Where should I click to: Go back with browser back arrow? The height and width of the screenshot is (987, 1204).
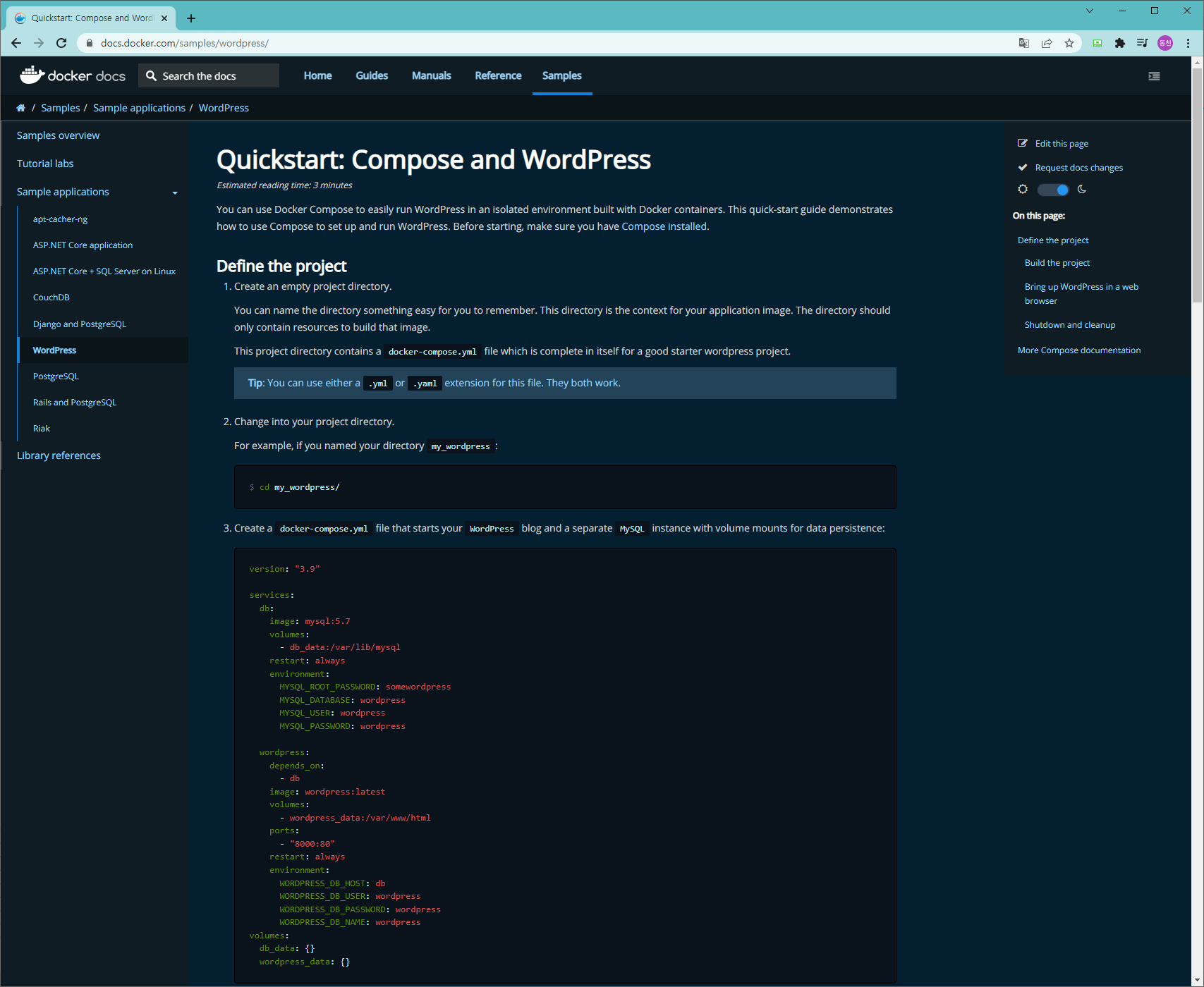pyautogui.click(x=16, y=43)
